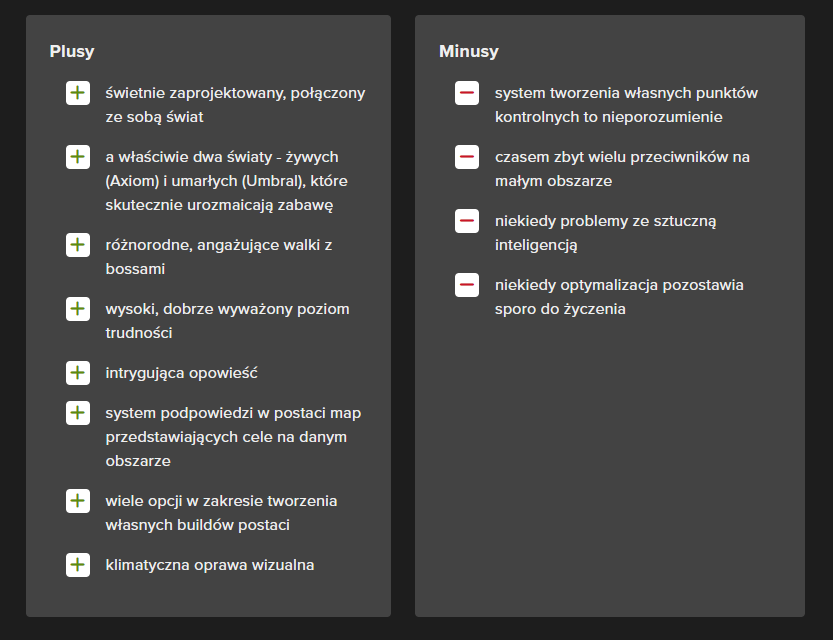Image resolution: width=833 pixels, height=640 pixels.
Task: Click minus icon next to 'czasem zbyt wielu przeciwników'
Action: pyautogui.click(x=467, y=157)
